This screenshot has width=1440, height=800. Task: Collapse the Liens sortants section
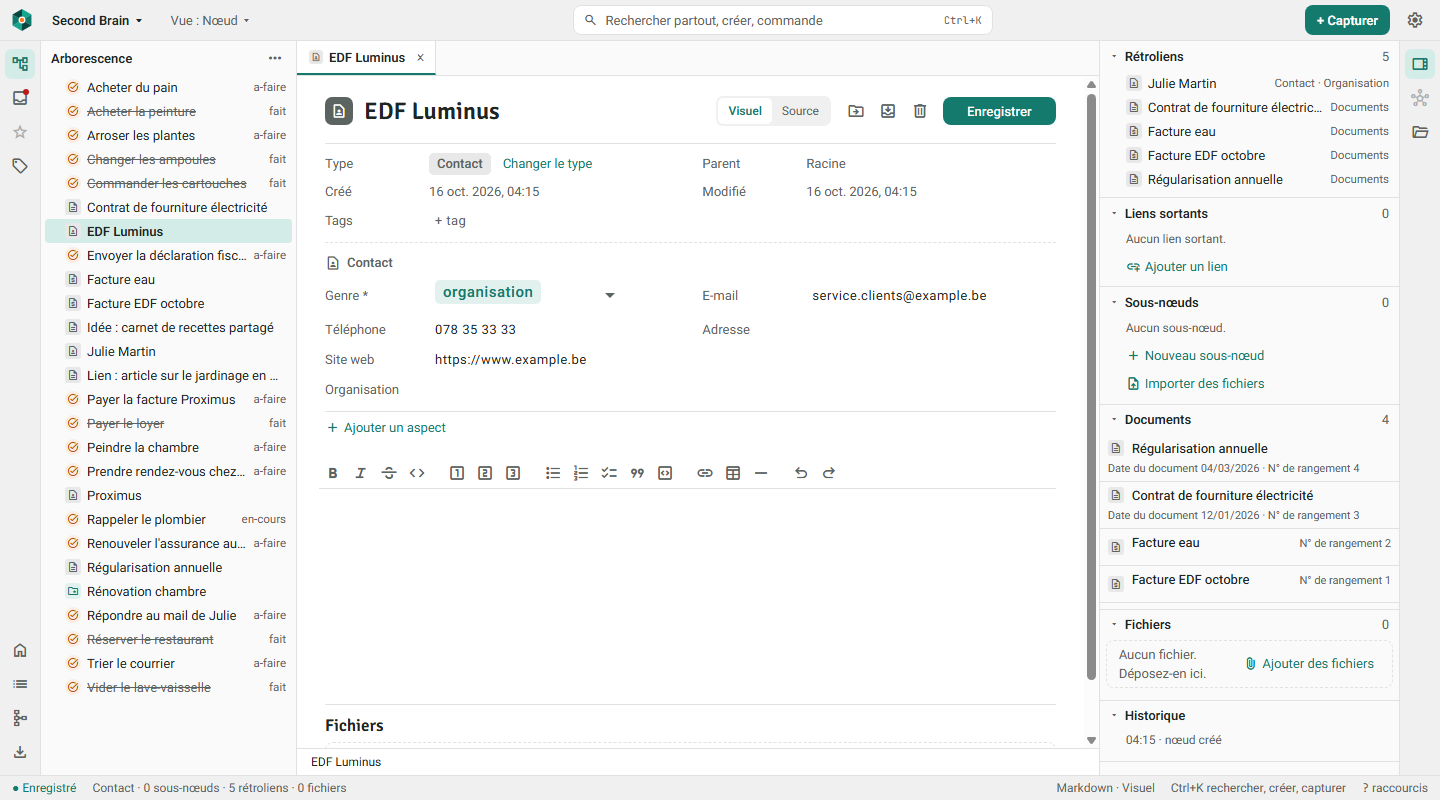[1114, 214]
